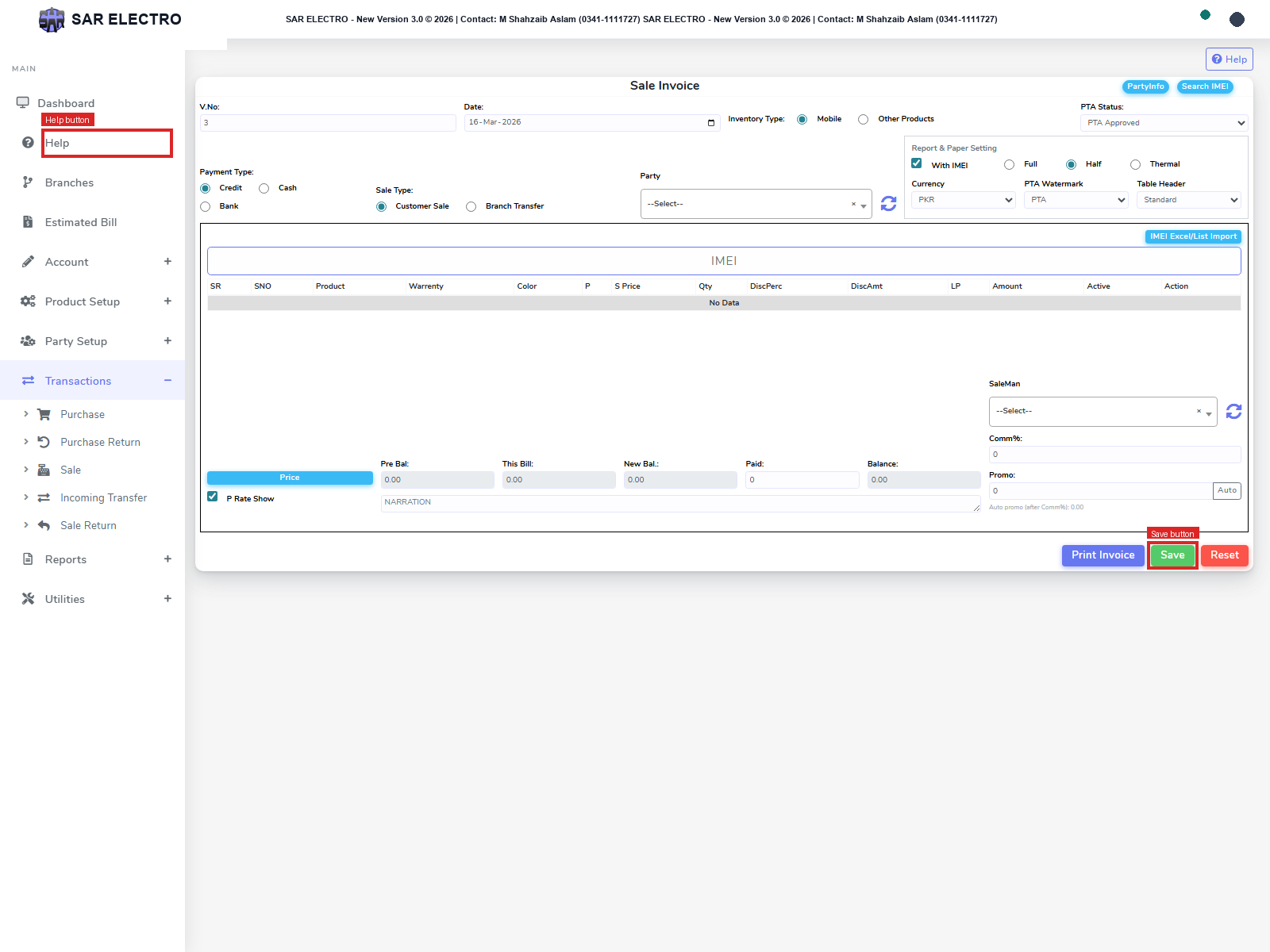Click the Branches fork icon
Screen dimensions: 1270x952
click(28, 182)
